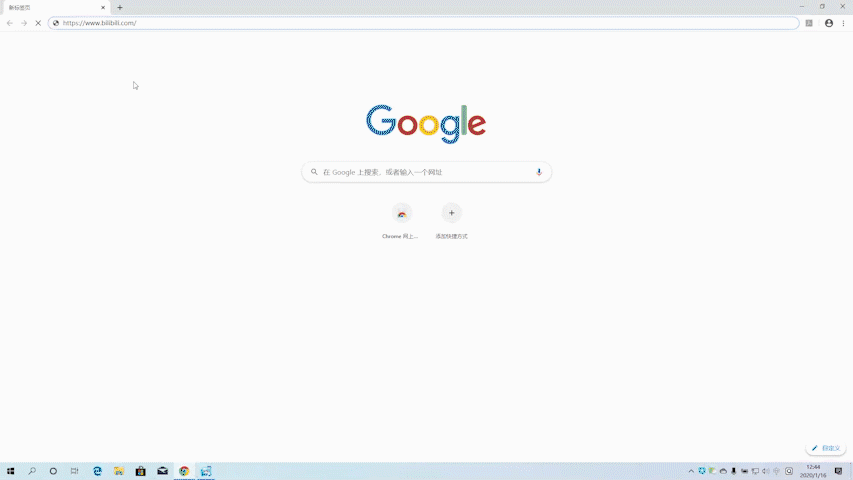Image resolution: width=853 pixels, height=480 pixels.
Task: Click the network tray icon
Action: pos(755,471)
